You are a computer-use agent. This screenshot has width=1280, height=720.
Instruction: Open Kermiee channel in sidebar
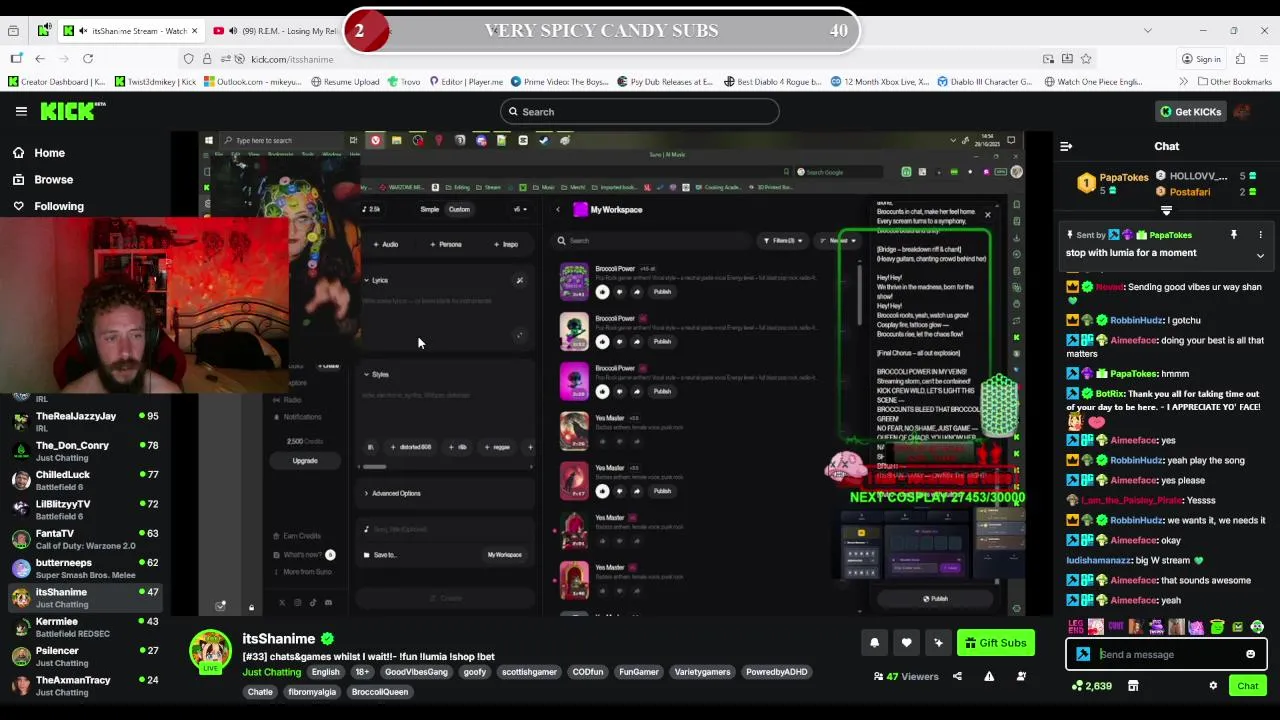[84, 627]
